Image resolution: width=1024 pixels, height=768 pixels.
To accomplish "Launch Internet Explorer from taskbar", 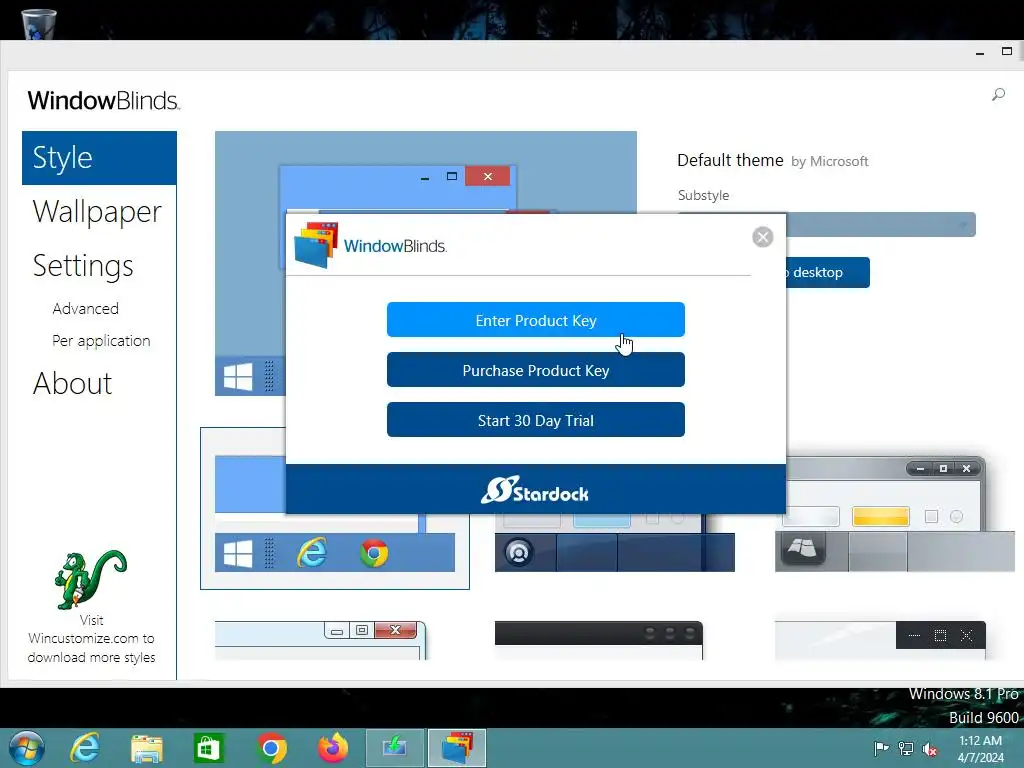I will click(86, 748).
